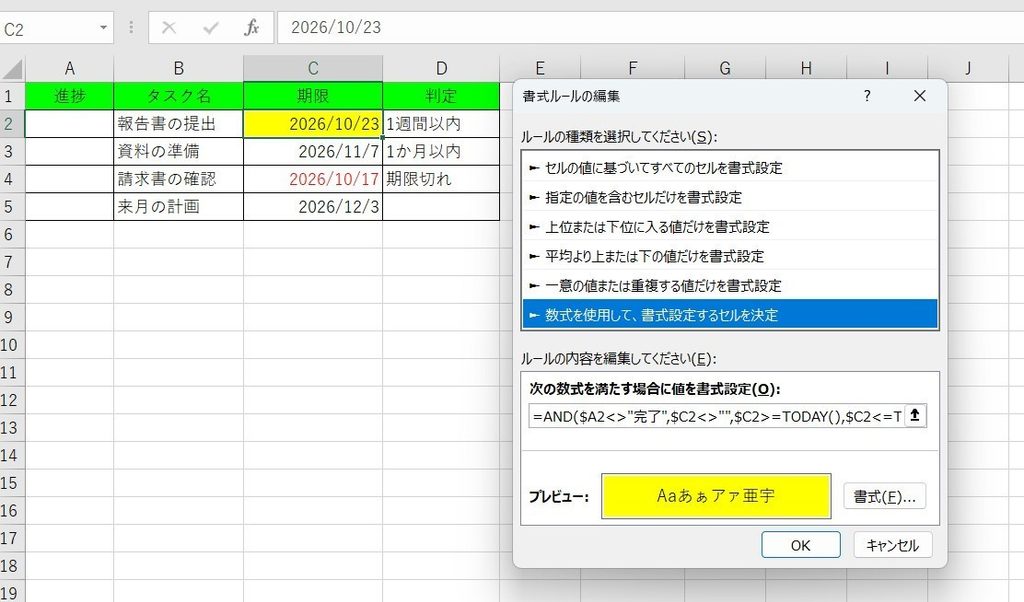Viewport: 1024px width, 602px height.
Task: Close the 書式ルールの編集 dialog
Action: (x=920, y=96)
